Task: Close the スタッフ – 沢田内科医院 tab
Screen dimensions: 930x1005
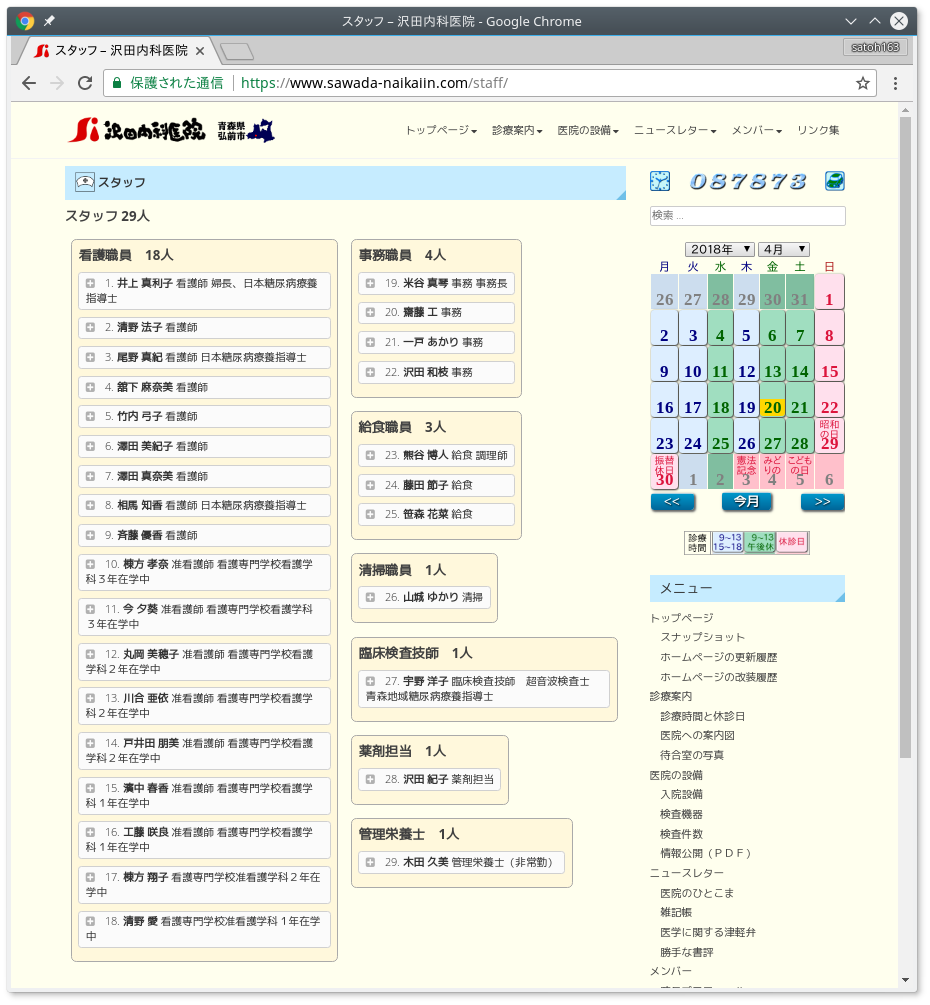Action: pyautogui.click(x=200, y=51)
